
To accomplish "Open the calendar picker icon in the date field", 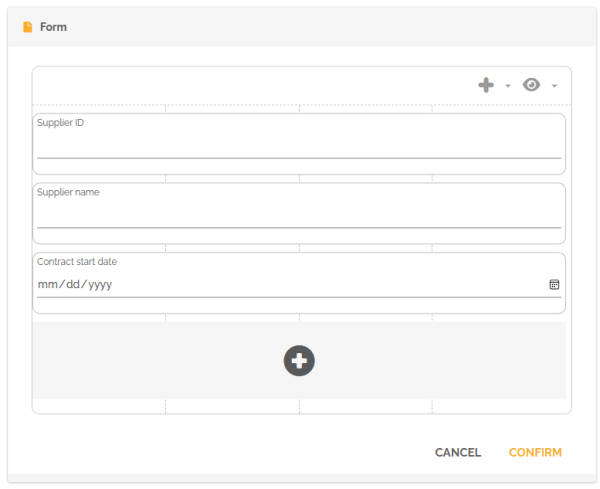I will click(x=554, y=284).
